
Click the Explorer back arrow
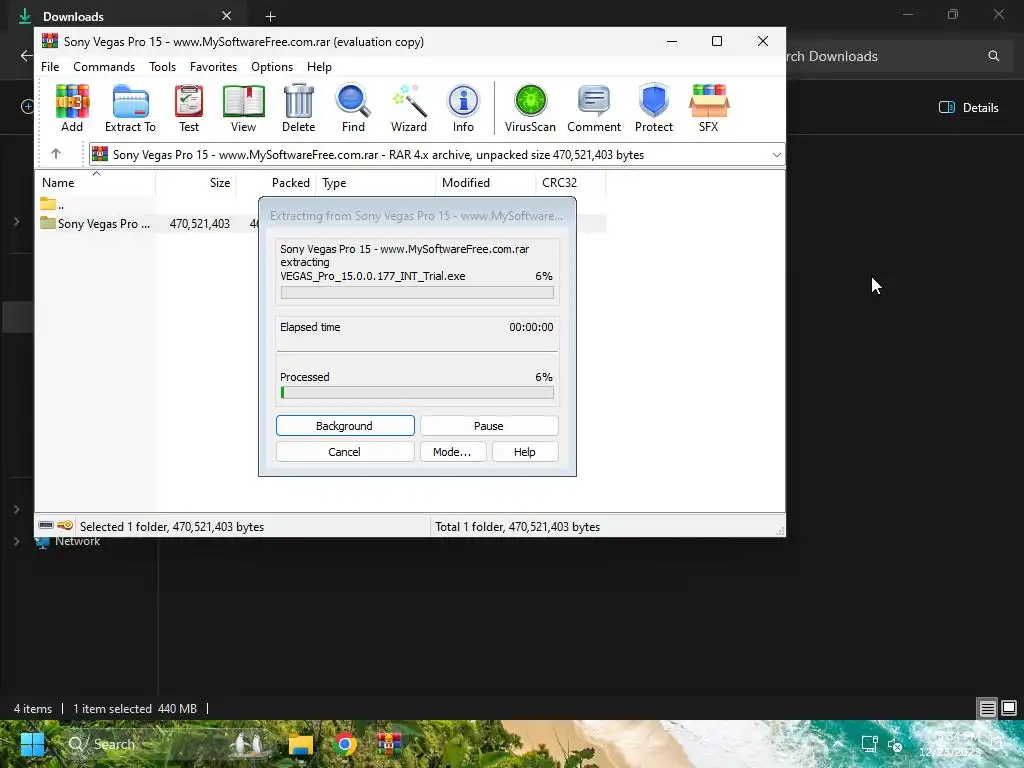coord(26,56)
